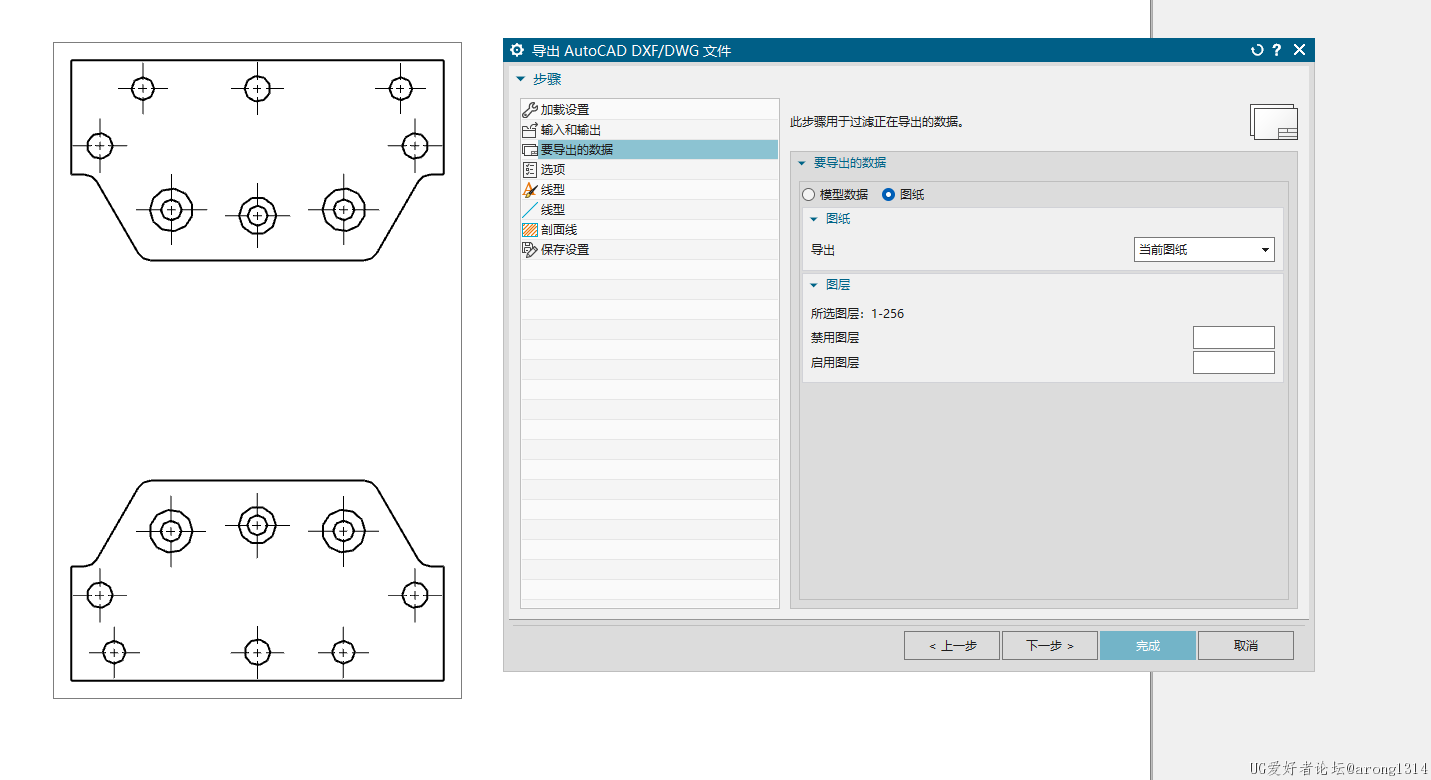
Task: Click the 取消 button
Action: (x=1246, y=646)
